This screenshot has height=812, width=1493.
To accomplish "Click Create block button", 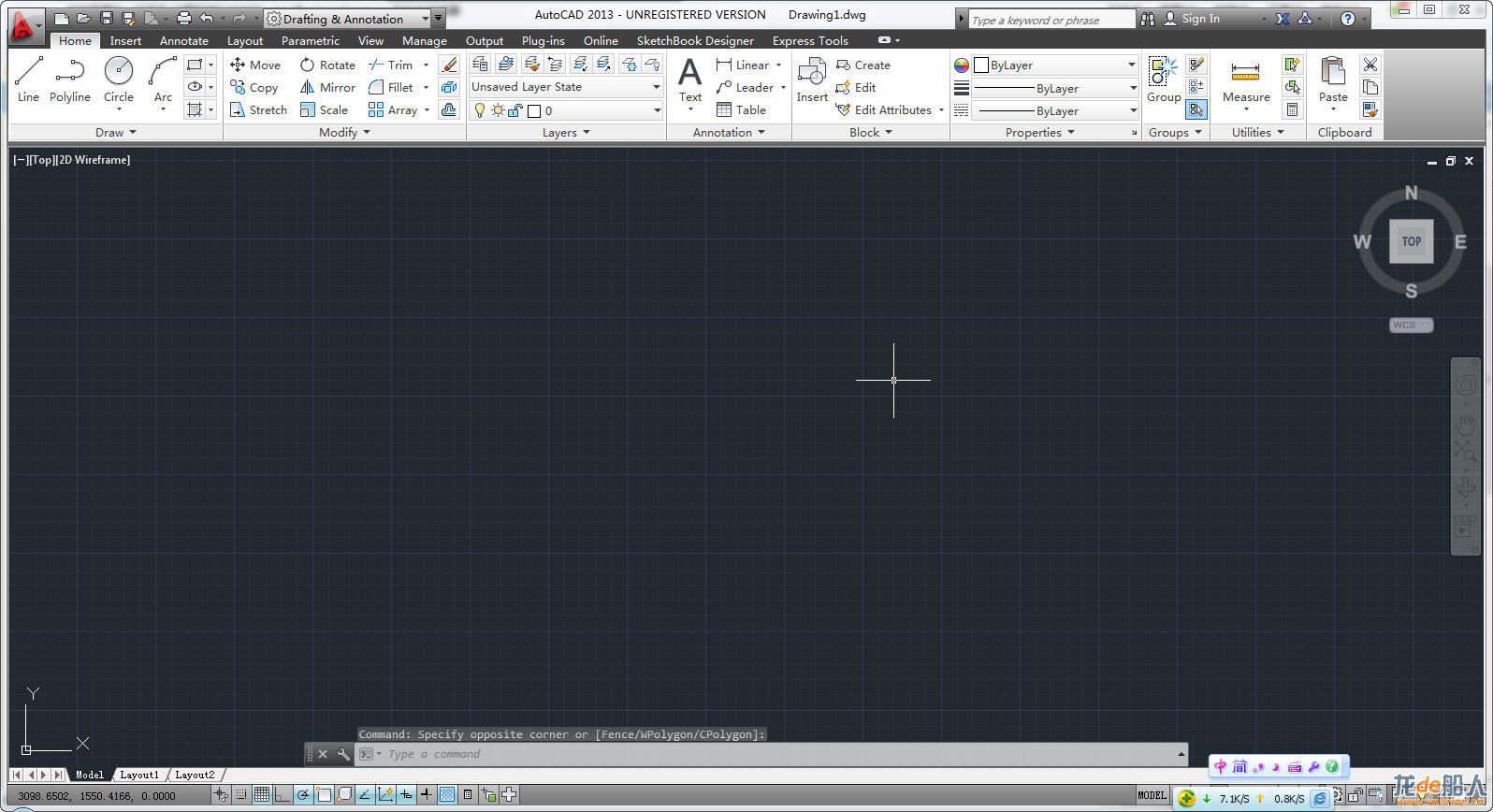I will point(862,65).
